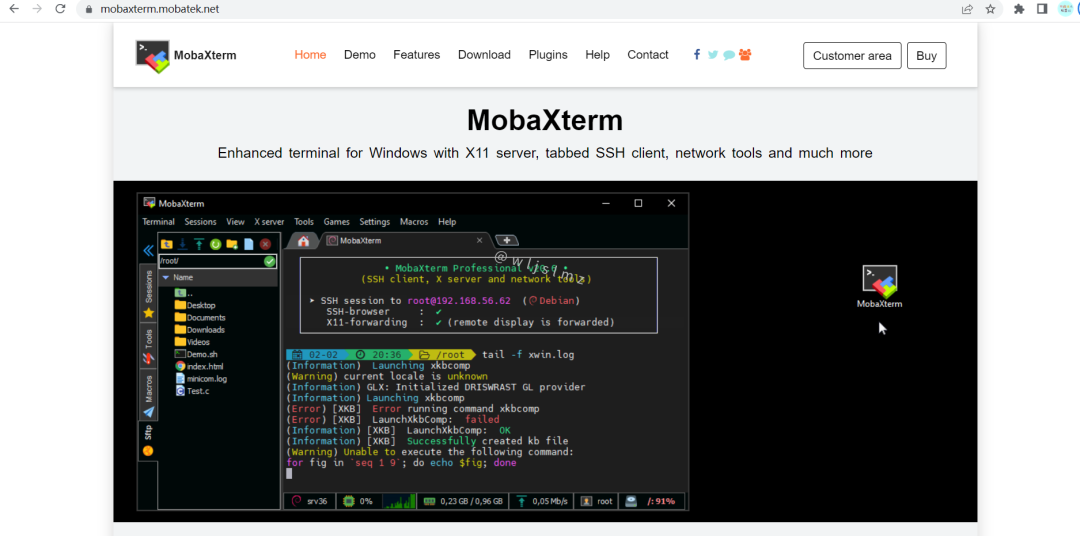Click the new tab plus button in MobaXterm

point(507,240)
